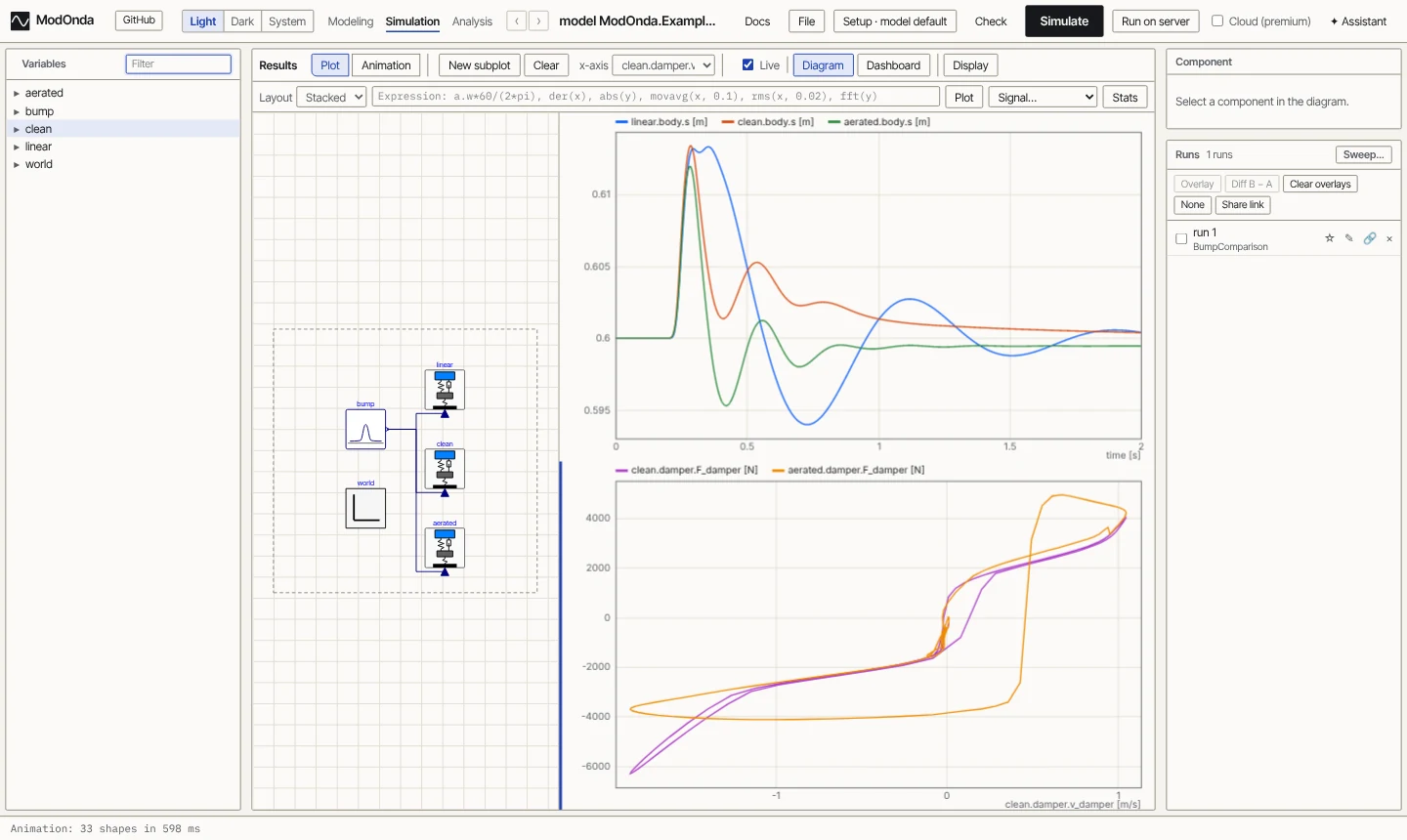Go forward with the right chevron

tap(538, 21)
